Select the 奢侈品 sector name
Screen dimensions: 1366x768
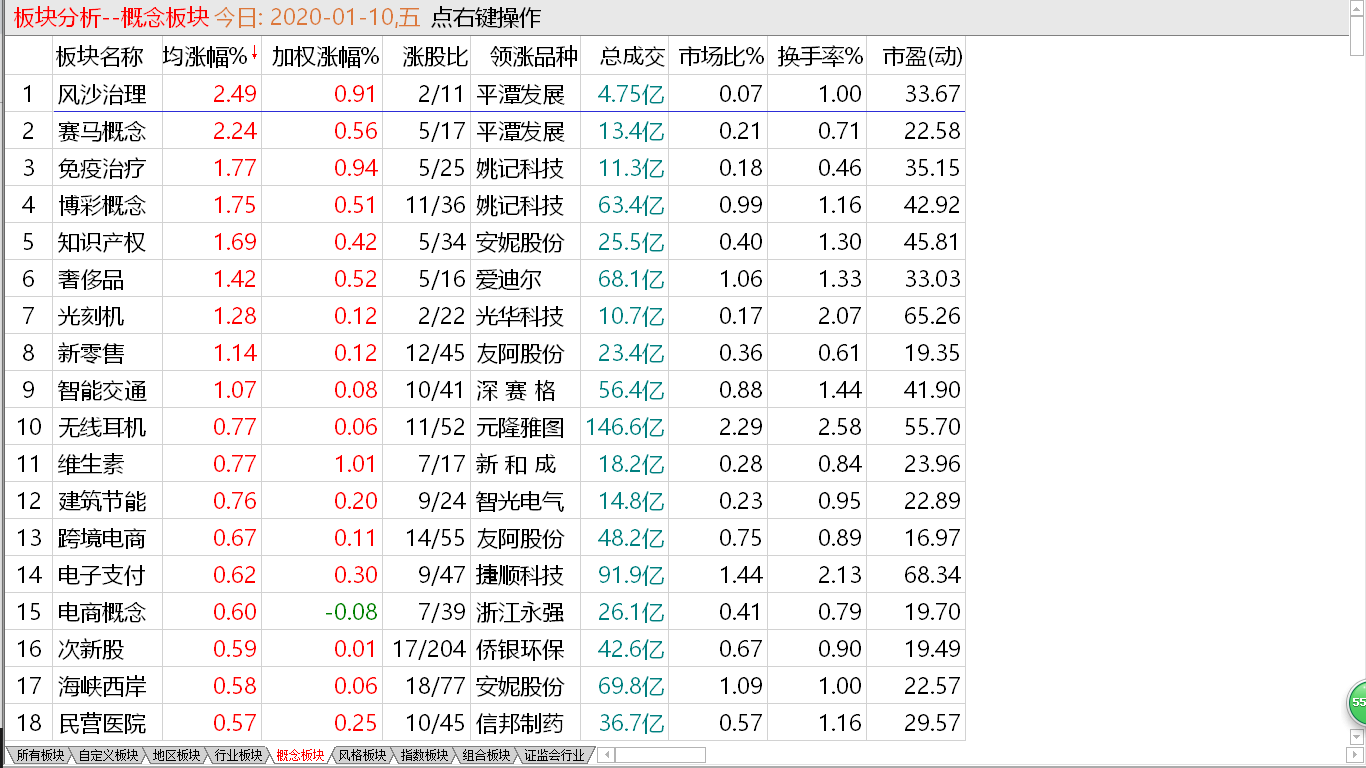(x=91, y=279)
